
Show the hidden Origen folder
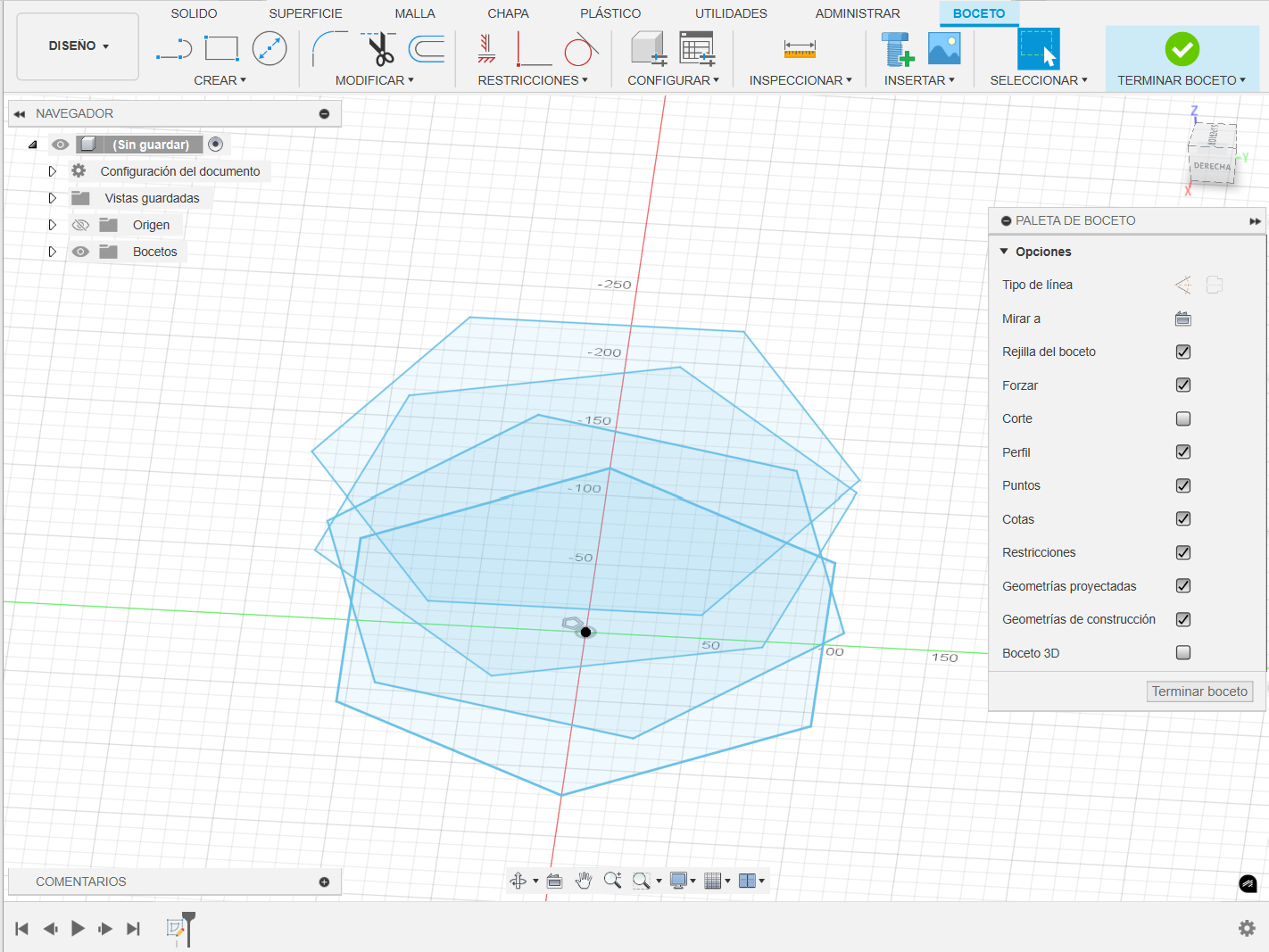click(x=80, y=225)
